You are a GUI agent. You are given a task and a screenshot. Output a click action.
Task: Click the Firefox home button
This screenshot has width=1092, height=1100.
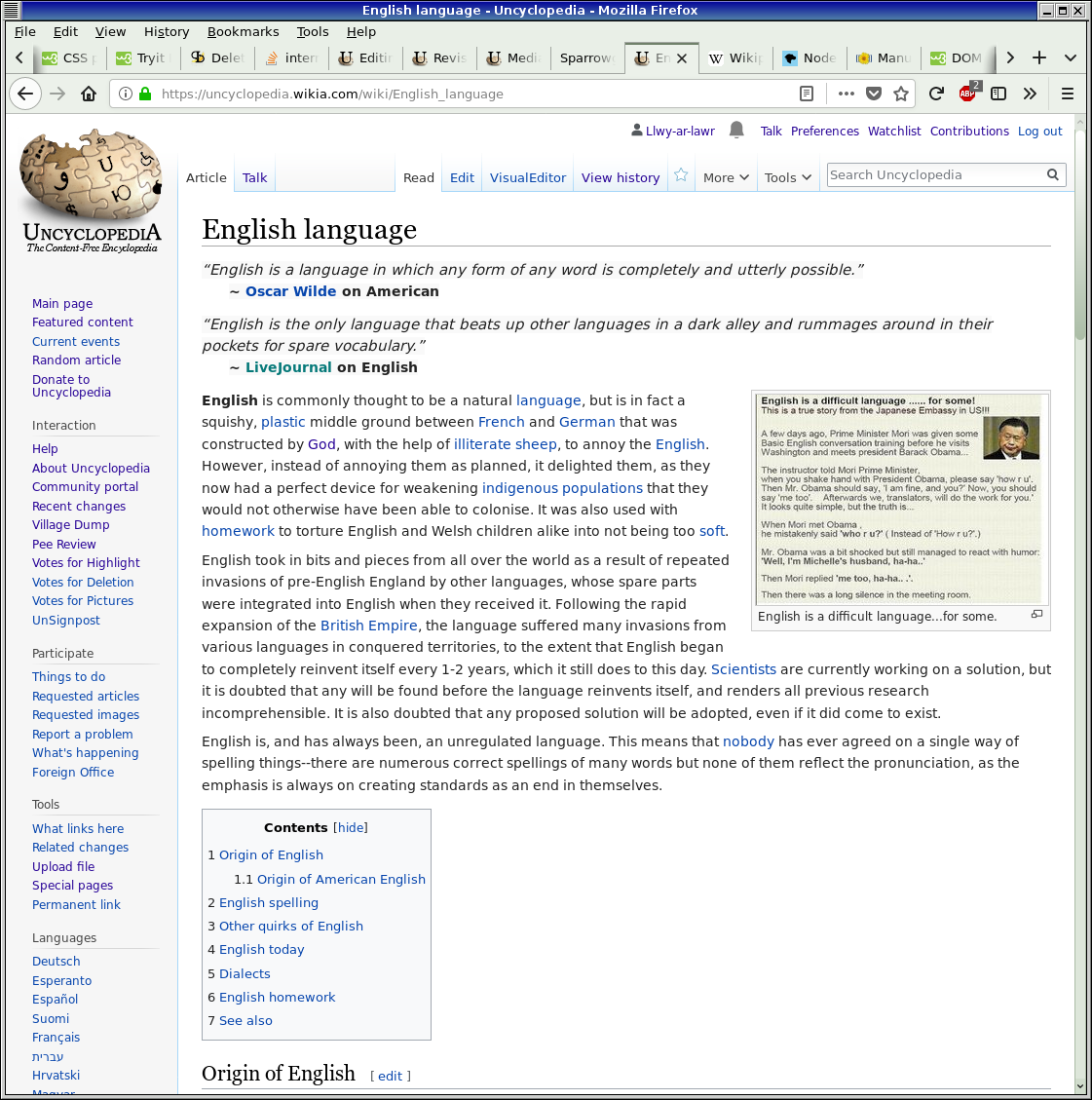point(89,94)
